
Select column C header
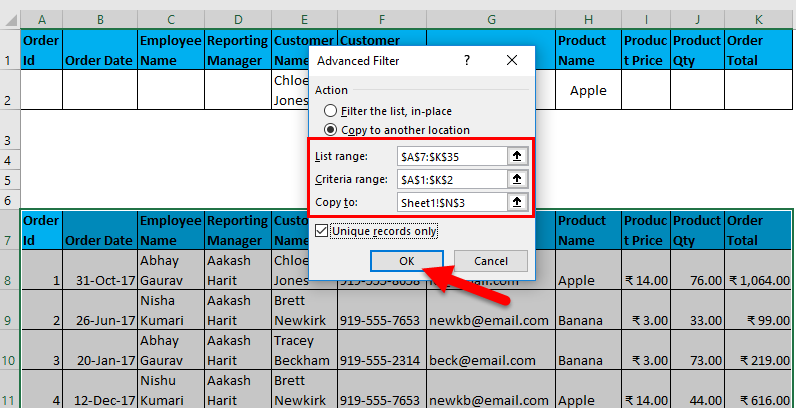[x=171, y=20]
